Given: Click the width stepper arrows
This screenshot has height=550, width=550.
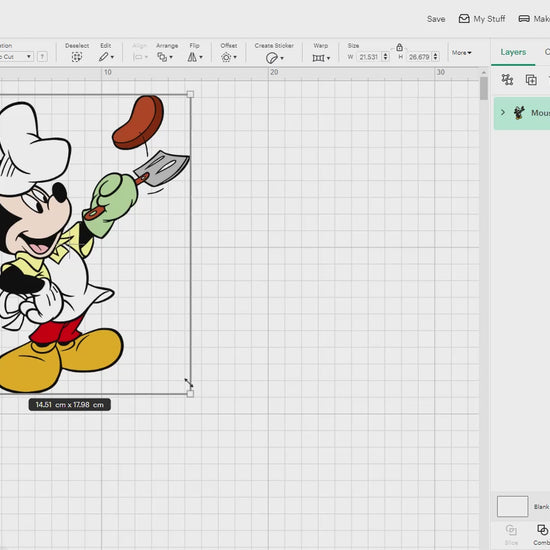Looking at the screenshot, I should pyautogui.click(x=385, y=57).
